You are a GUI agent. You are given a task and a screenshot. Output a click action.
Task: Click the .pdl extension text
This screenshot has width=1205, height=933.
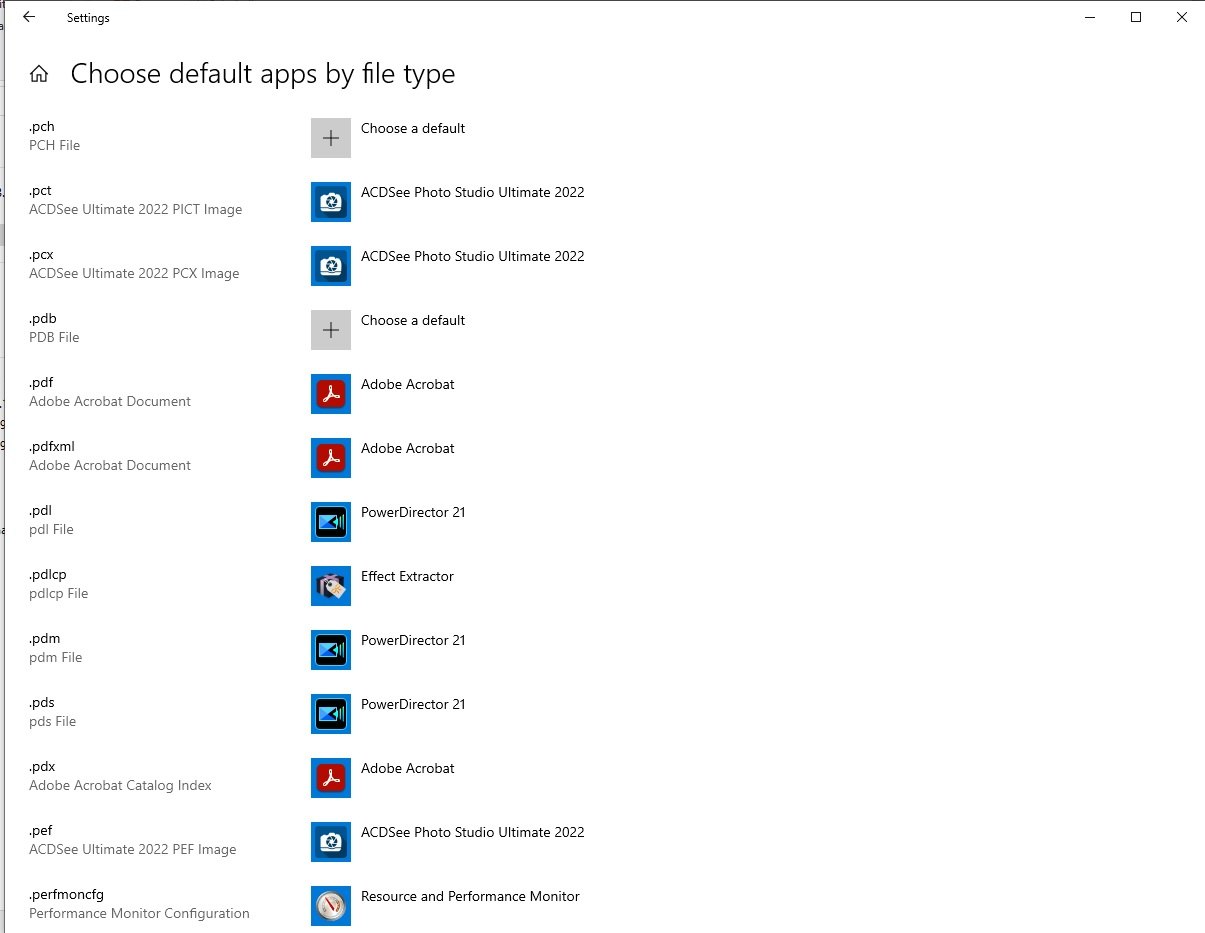(40, 510)
